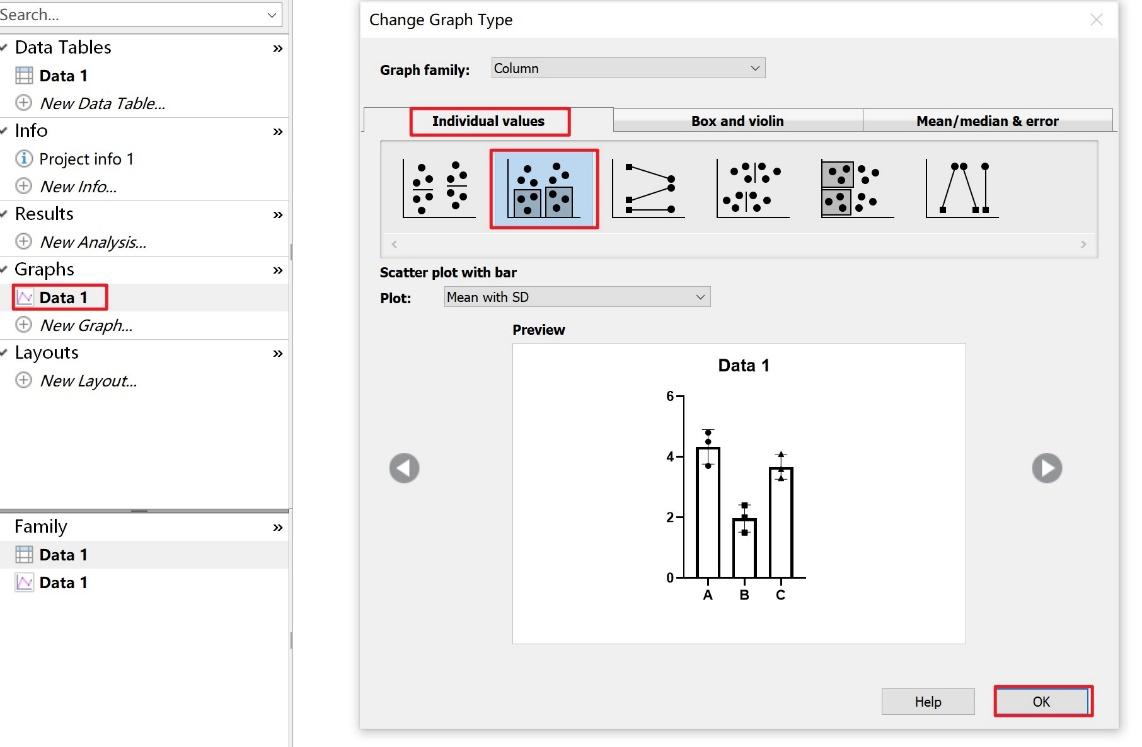Click the next preview arrow button
The width and height of the screenshot is (1142, 747).
click(1046, 468)
